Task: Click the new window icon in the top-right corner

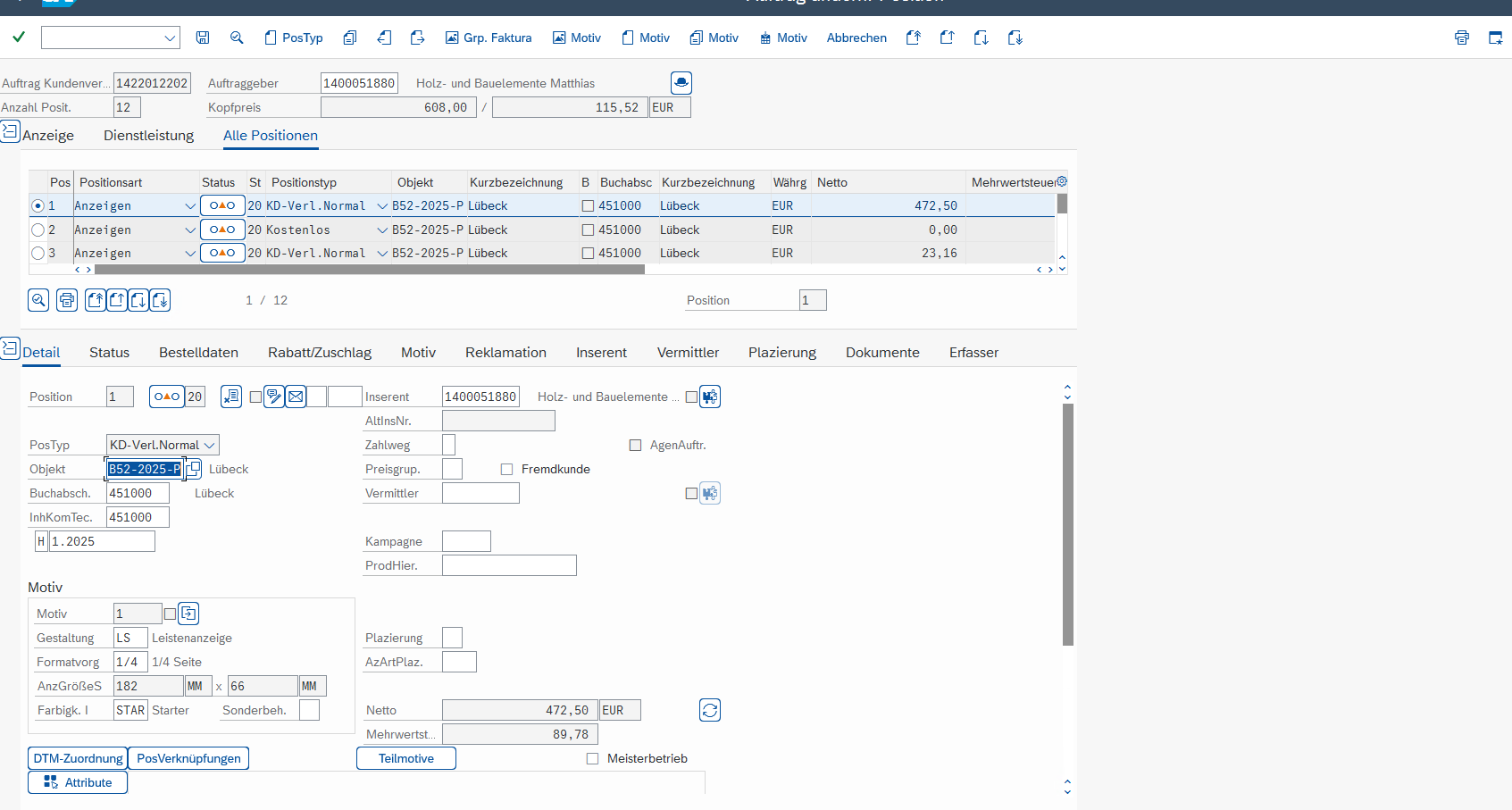Action: click(1495, 38)
